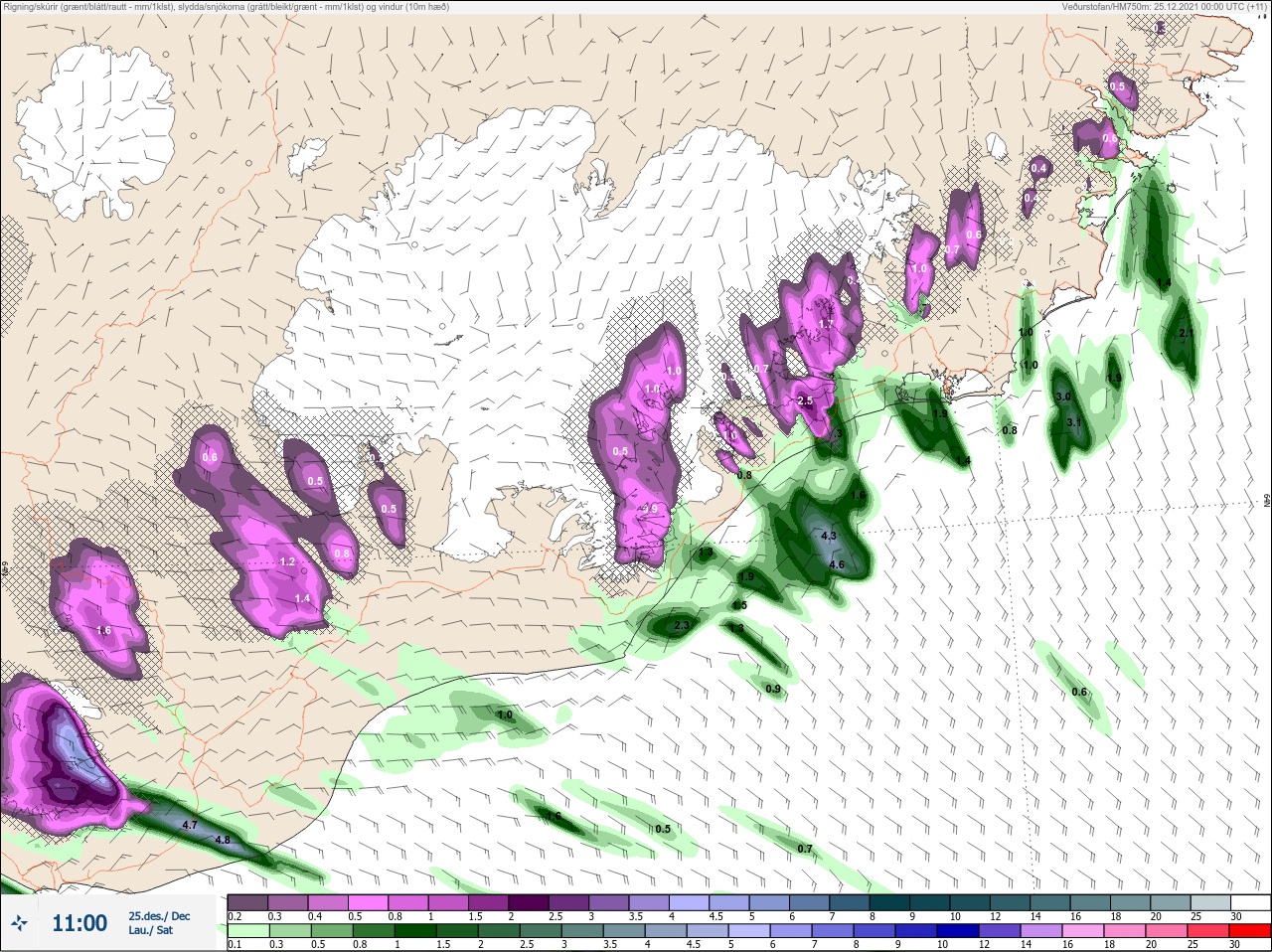Click the green 0.7 rain value offshore
The image size is (1272, 952).
pos(805,849)
